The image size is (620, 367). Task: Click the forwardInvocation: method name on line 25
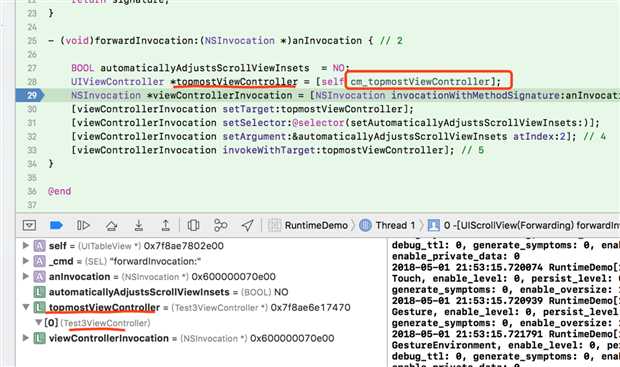[x=147, y=41]
